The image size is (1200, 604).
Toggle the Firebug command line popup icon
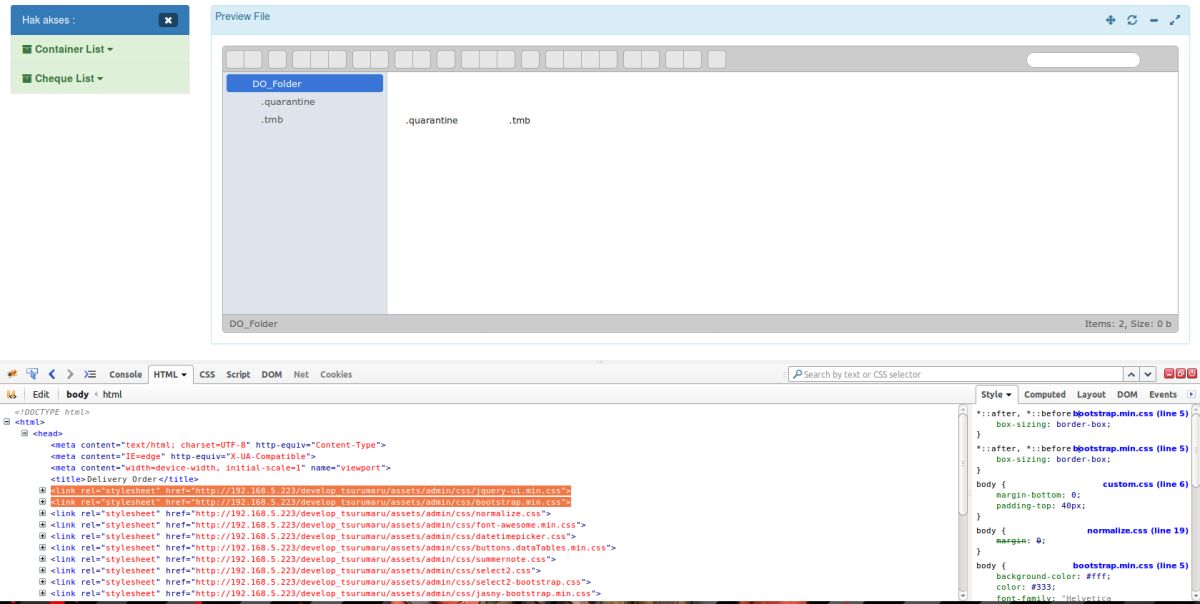click(90, 374)
